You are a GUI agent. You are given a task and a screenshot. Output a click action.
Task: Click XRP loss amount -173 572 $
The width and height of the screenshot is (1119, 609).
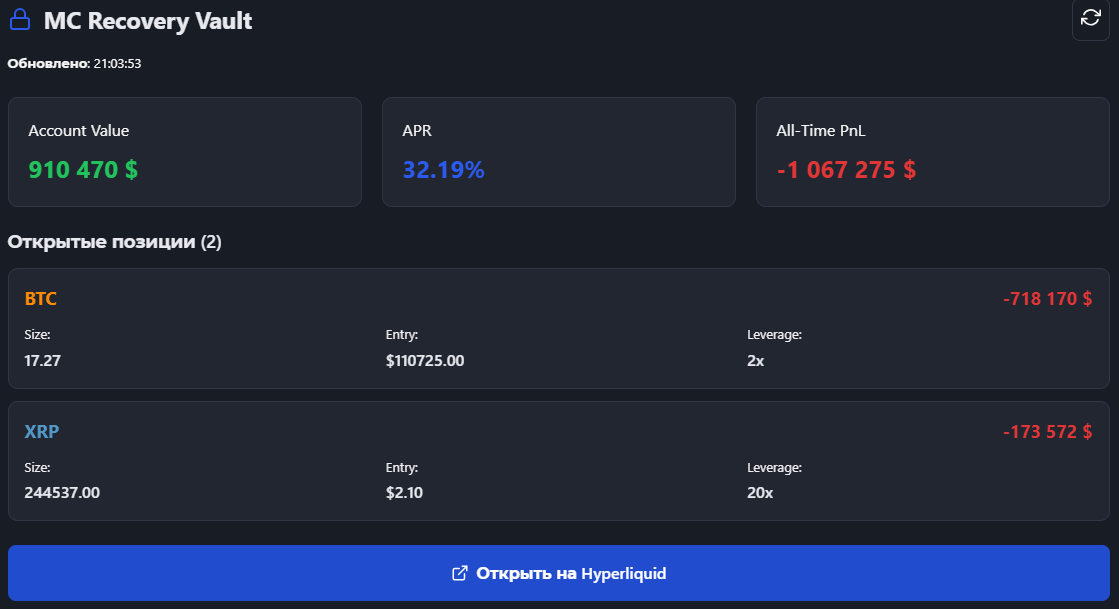[x=1047, y=432]
